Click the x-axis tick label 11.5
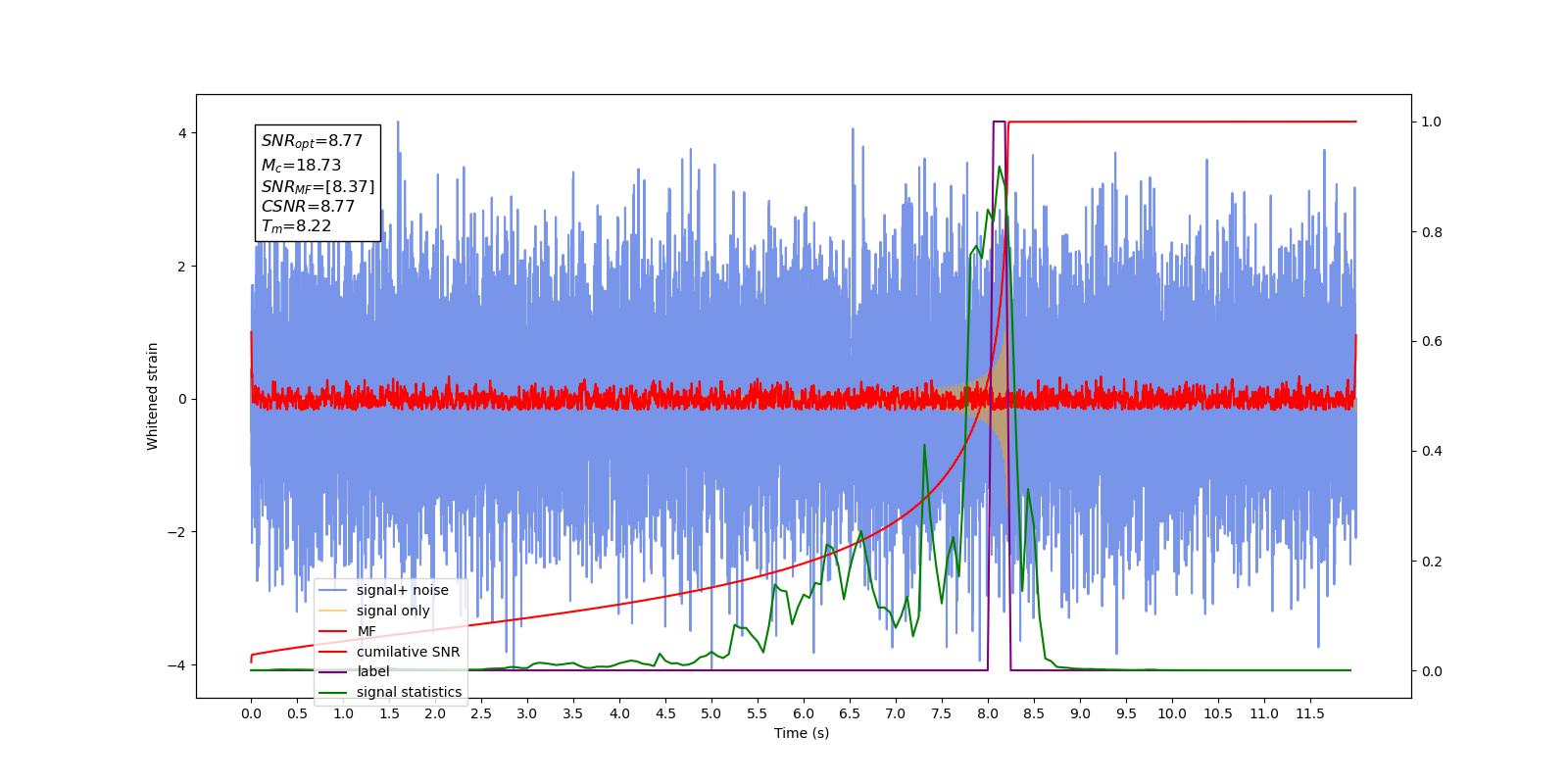 1310,713
